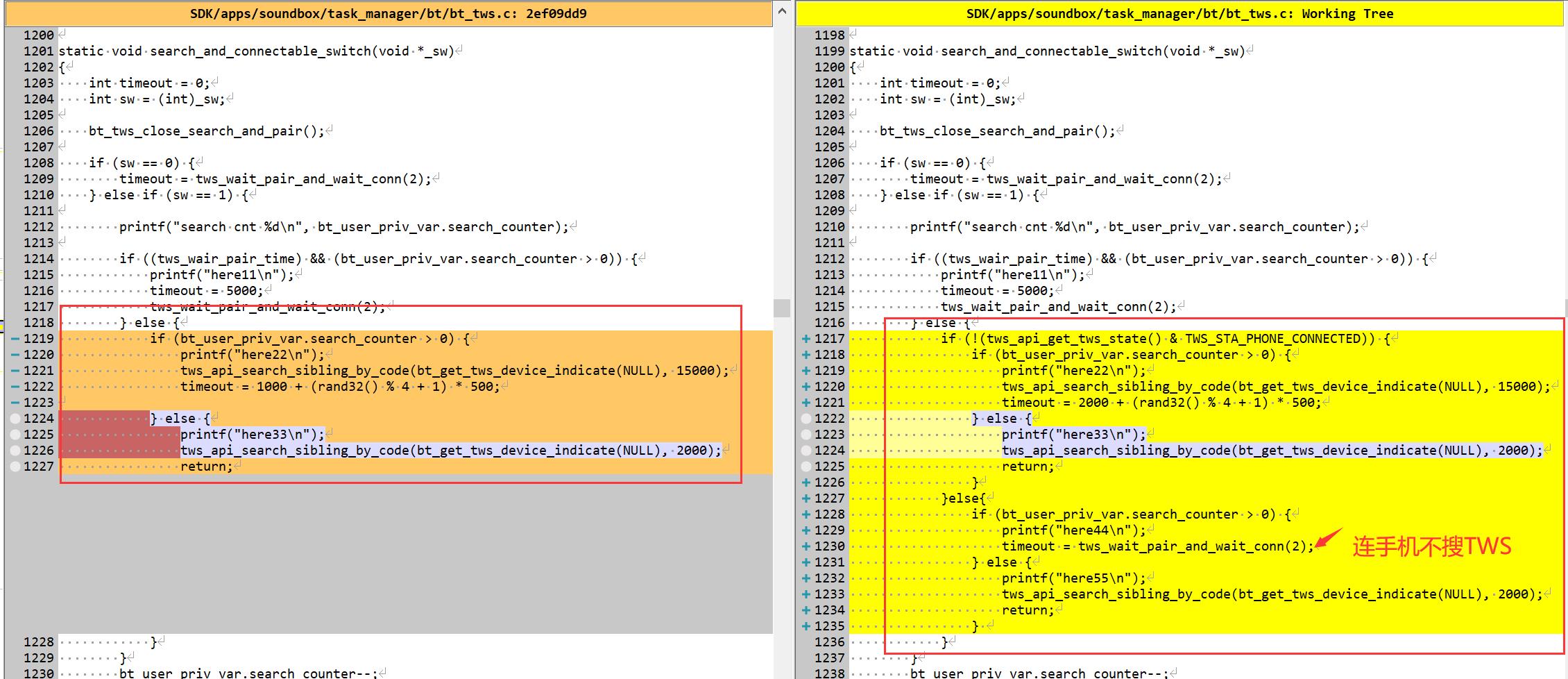Click the 'timeout = 2000 +' line in the right pane
Screen dimensions: 1568x679
(x=1162, y=403)
